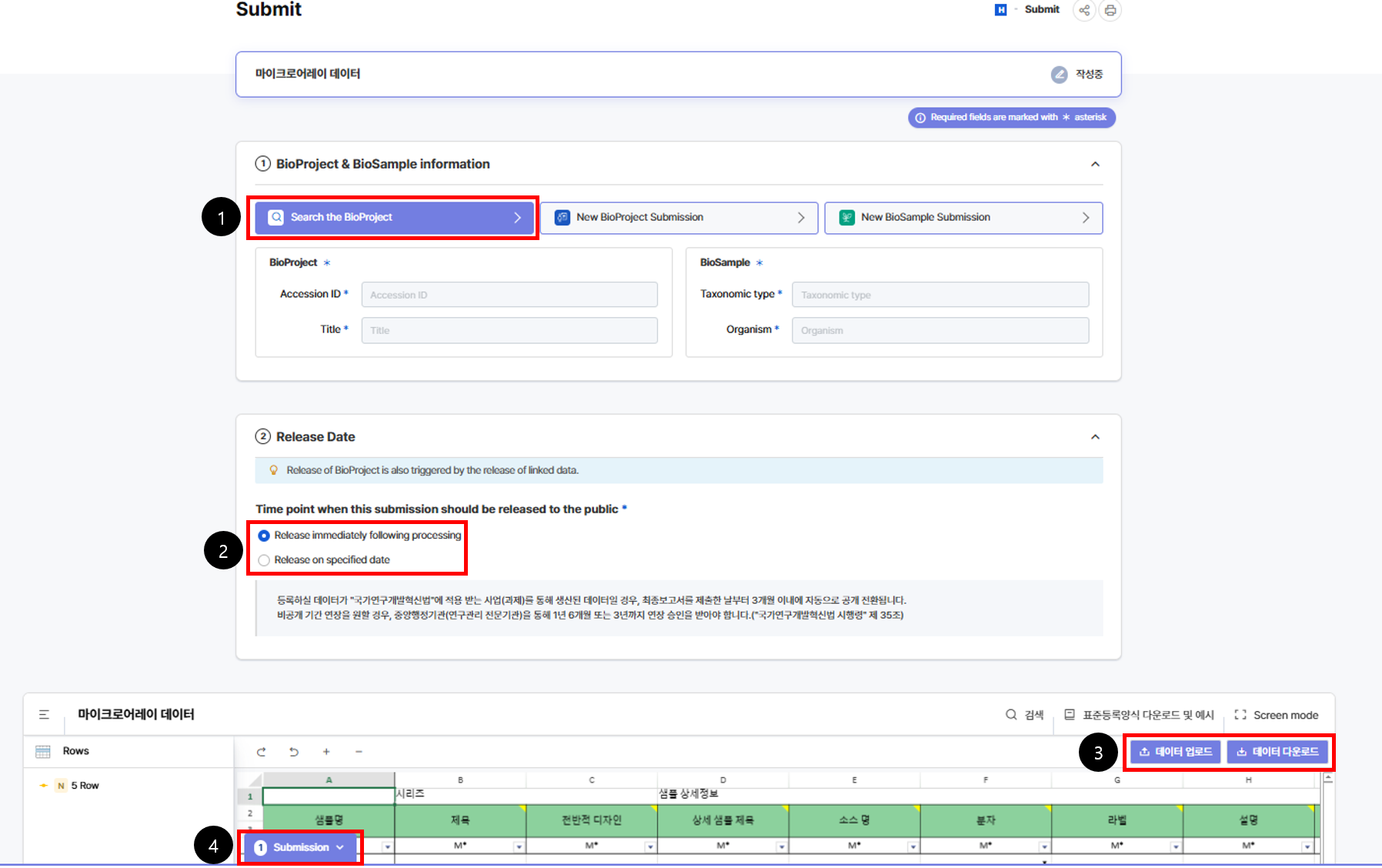Select Release immediately following processing
The width and height of the screenshot is (1382, 868).
coord(264,536)
